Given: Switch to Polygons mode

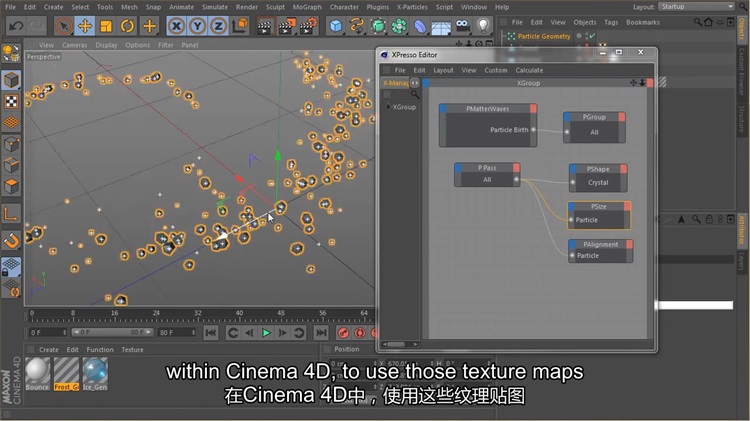Looking at the screenshot, I should pos(11,186).
